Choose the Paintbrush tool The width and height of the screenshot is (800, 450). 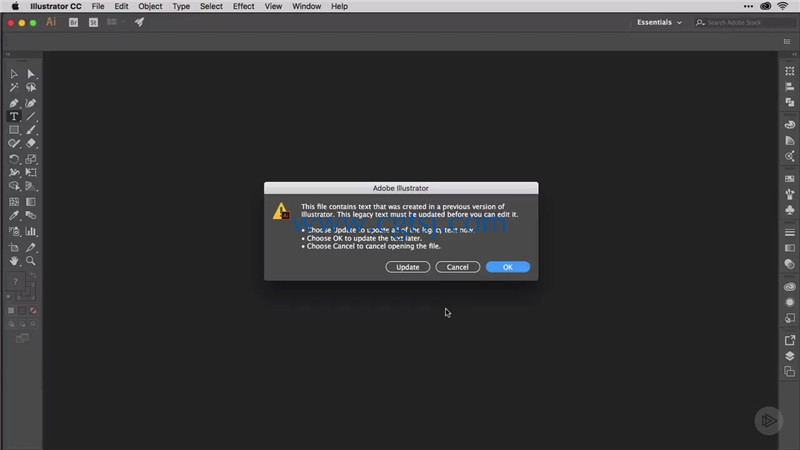click(31, 130)
